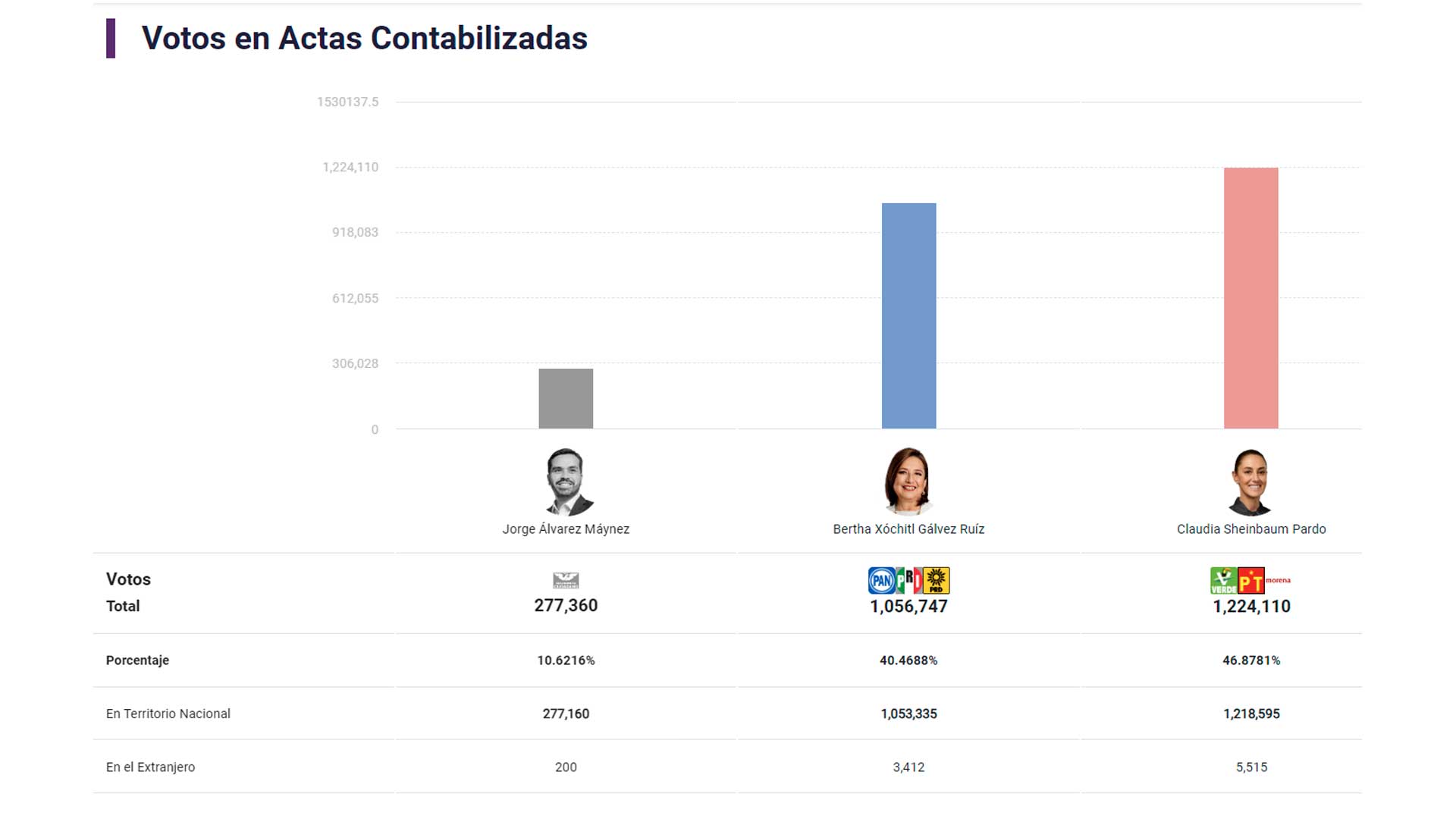Click the gray bar in the chart

tap(566, 399)
